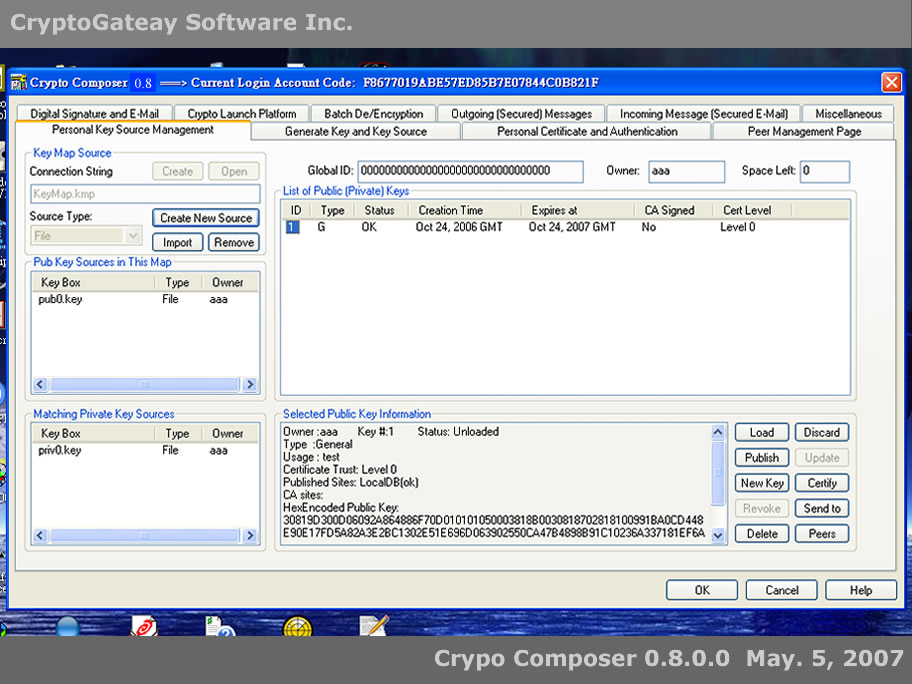The image size is (912, 684).
Task: Switch to the Miscellaneous tab
Action: tap(848, 113)
